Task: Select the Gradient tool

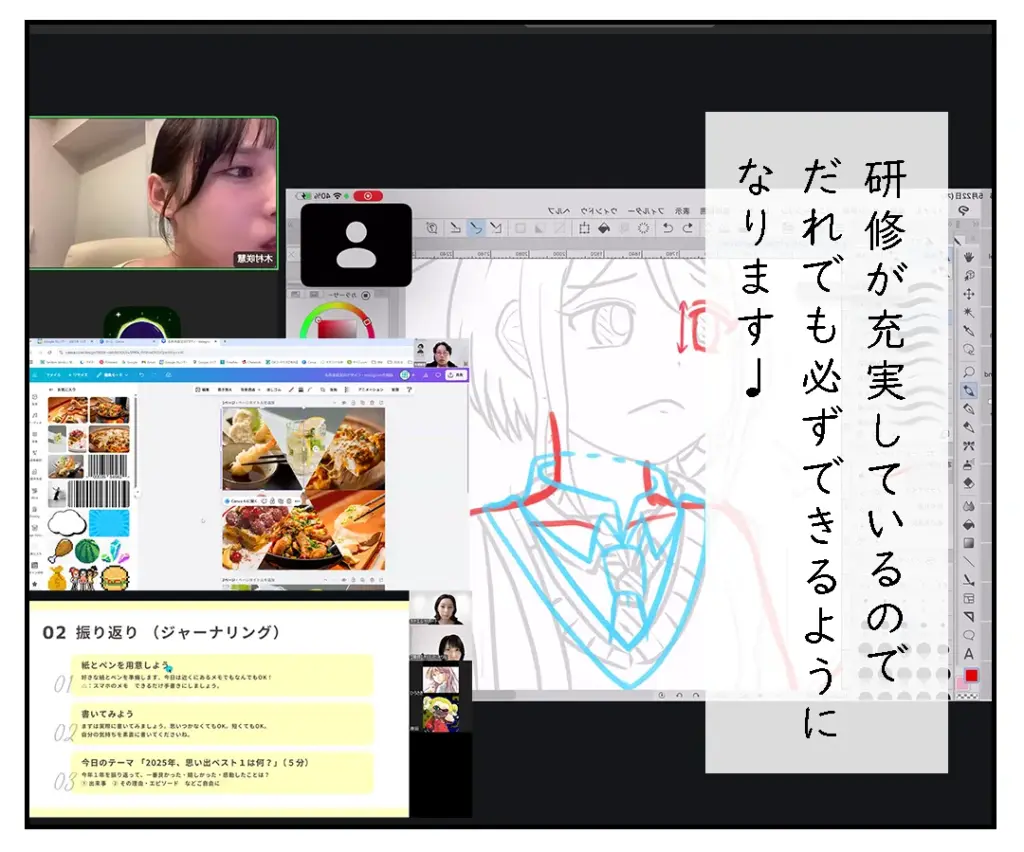Action: [x=969, y=543]
